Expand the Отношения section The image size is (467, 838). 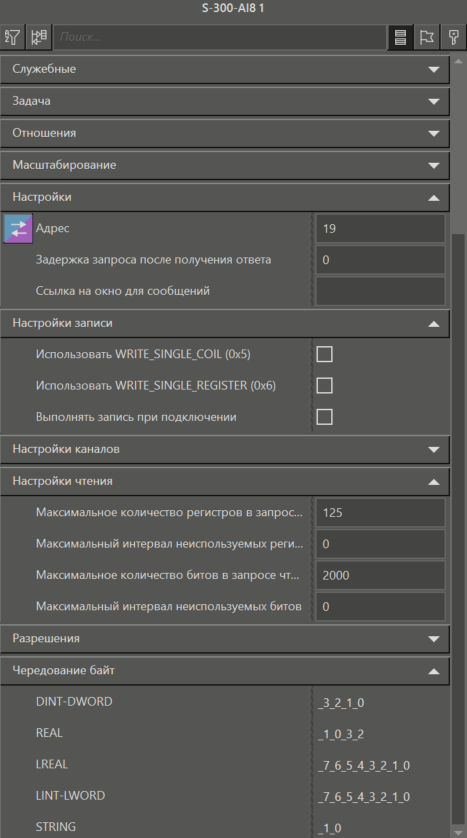(224, 133)
